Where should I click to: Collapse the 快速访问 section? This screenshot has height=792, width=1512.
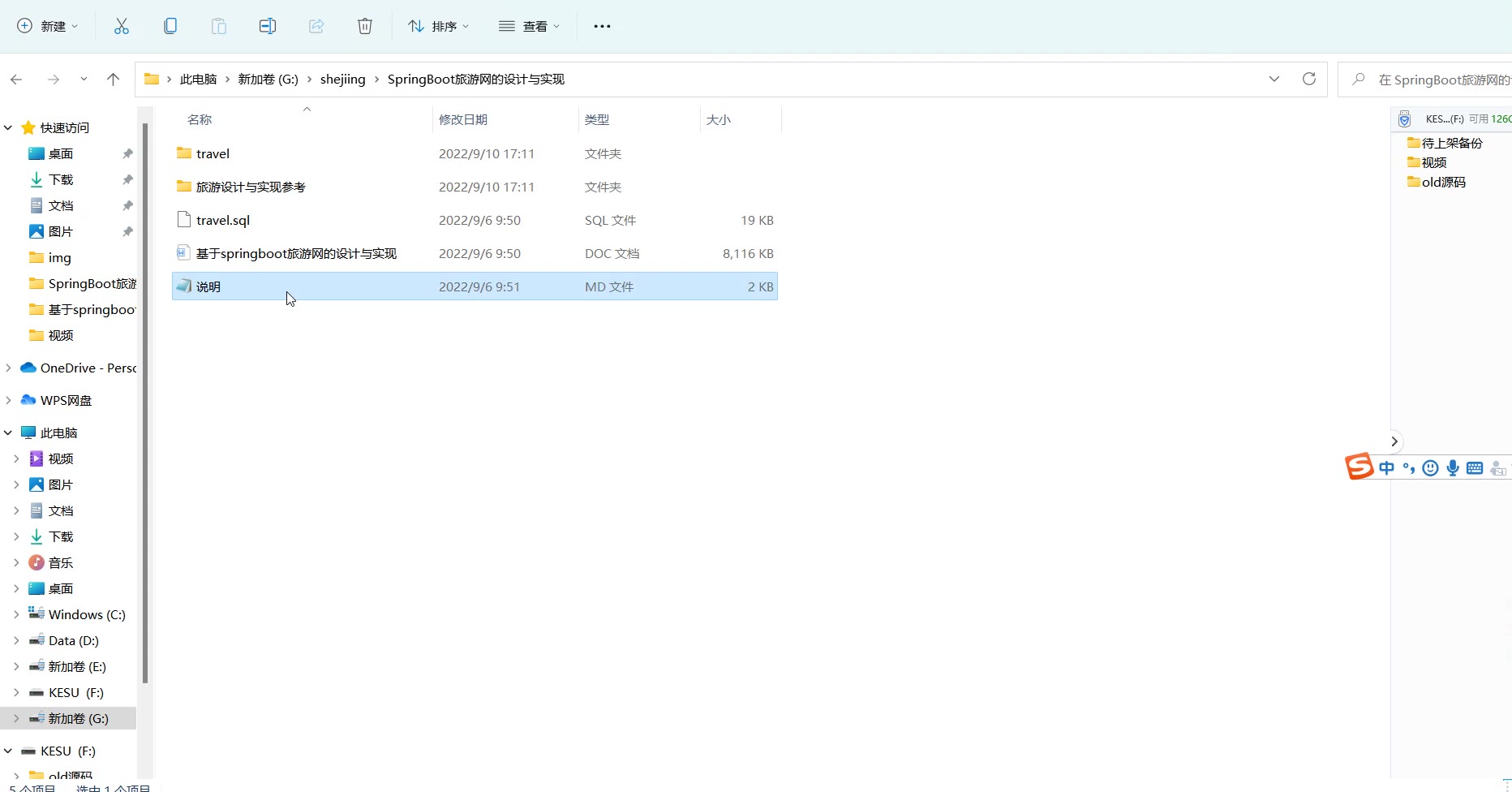click(x=8, y=128)
